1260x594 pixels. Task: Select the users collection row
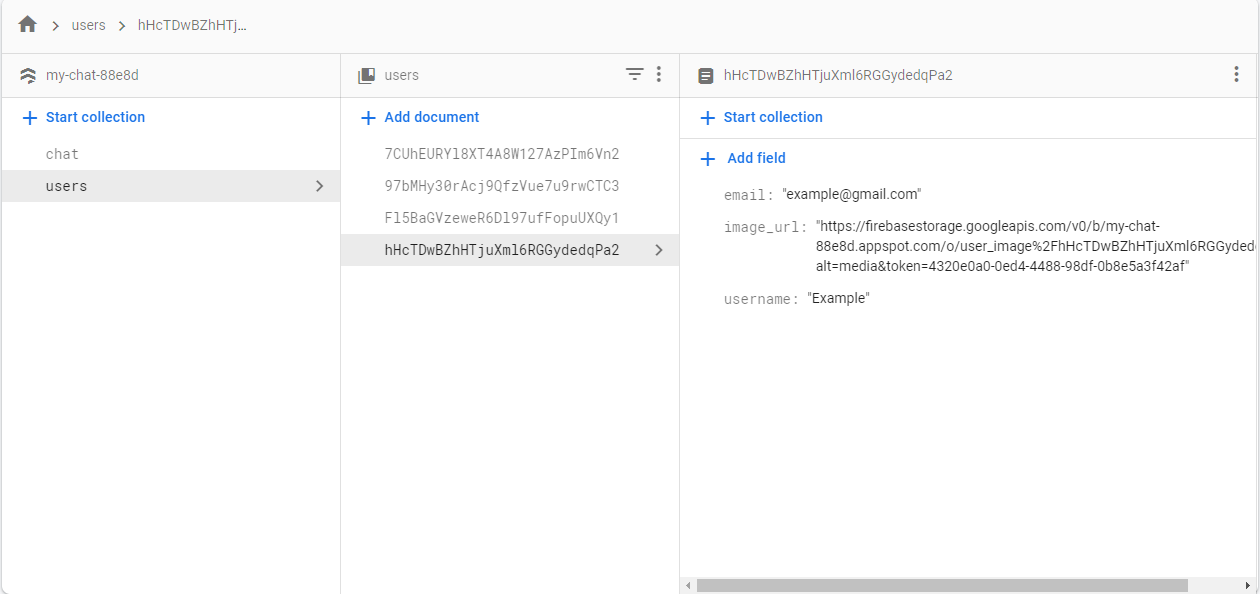pyautogui.click(x=171, y=186)
